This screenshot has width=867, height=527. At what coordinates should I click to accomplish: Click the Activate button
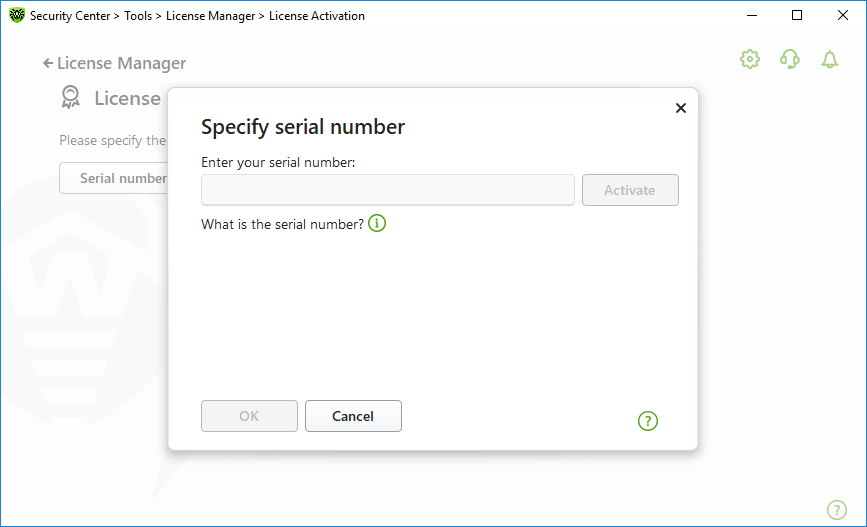tap(630, 190)
